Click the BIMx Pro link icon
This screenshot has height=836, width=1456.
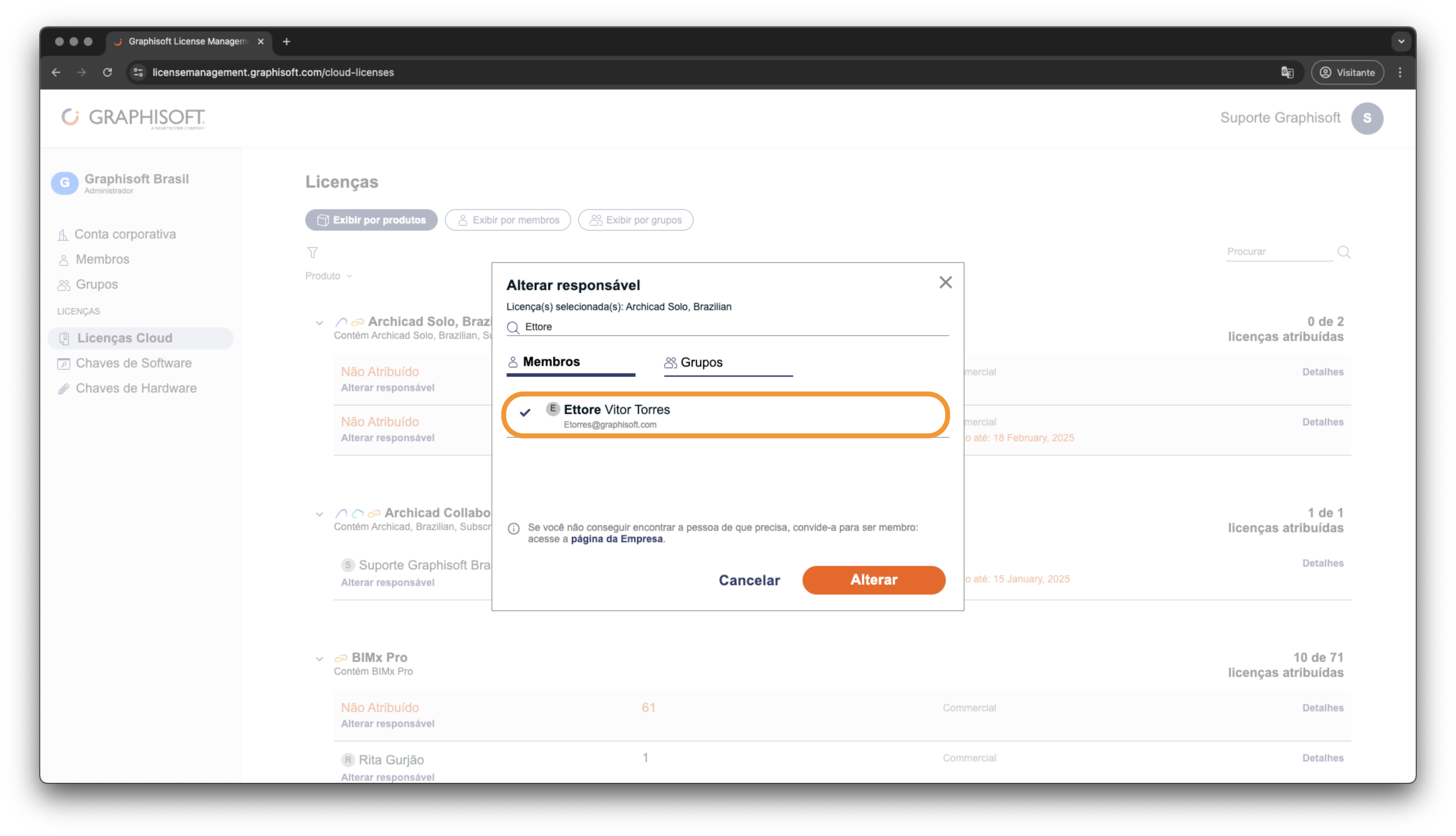coord(341,659)
